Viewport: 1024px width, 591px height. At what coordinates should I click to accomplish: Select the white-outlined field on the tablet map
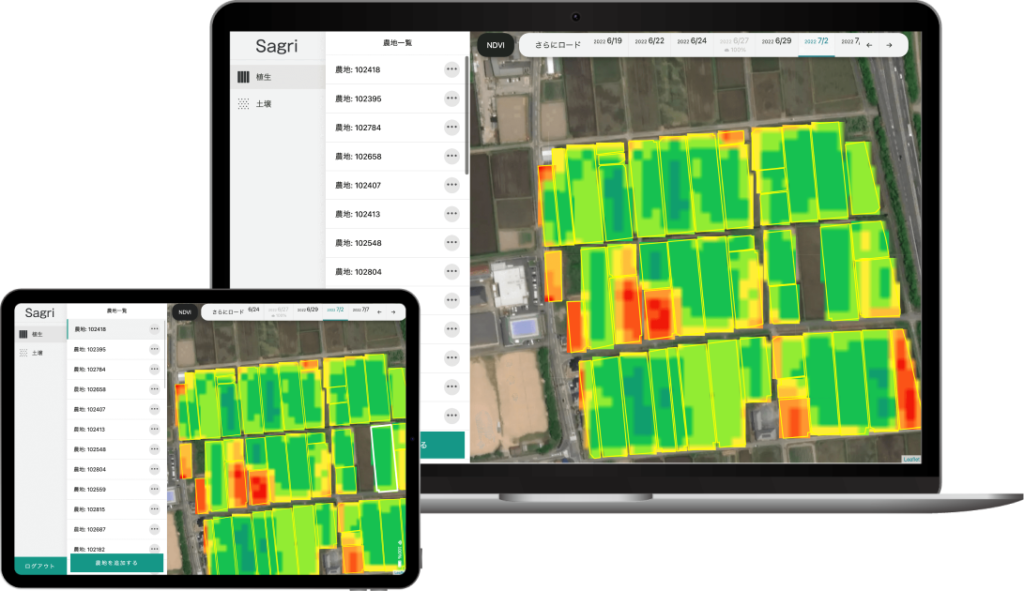385,458
